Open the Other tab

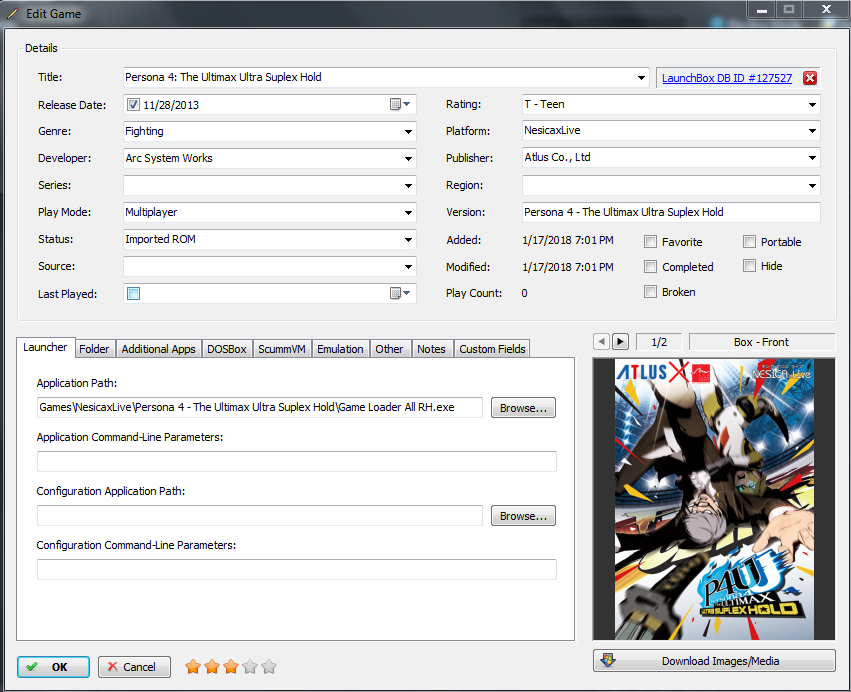(x=389, y=349)
